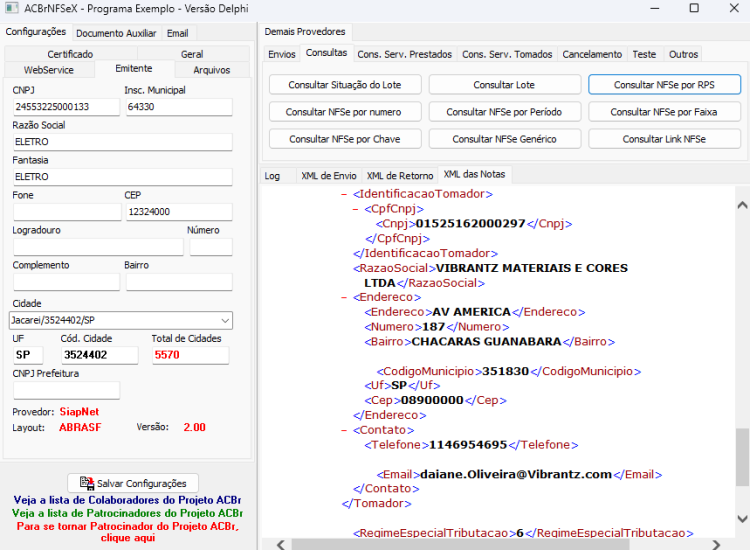Open the Patrocinadores do Projeto ACBr link

127,513
